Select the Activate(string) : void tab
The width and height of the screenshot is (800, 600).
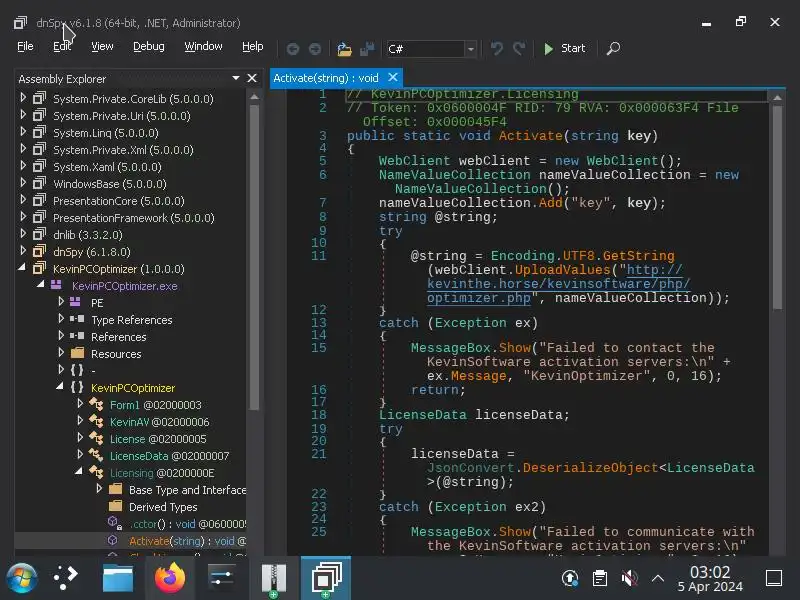pos(326,78)
